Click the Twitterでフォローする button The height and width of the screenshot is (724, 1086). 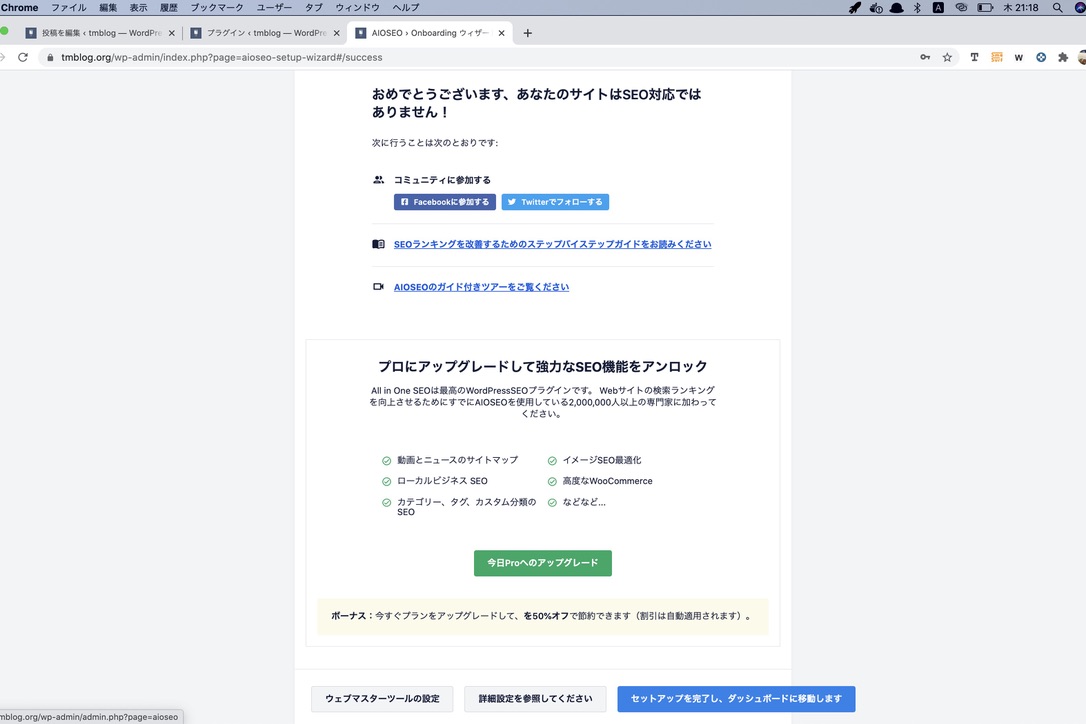[x=555, y=202]
